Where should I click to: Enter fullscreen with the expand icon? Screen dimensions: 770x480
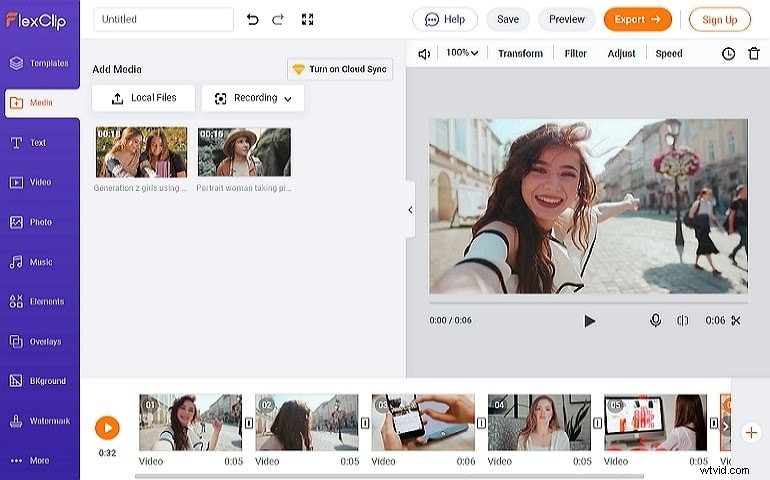(x=307, y=19)
